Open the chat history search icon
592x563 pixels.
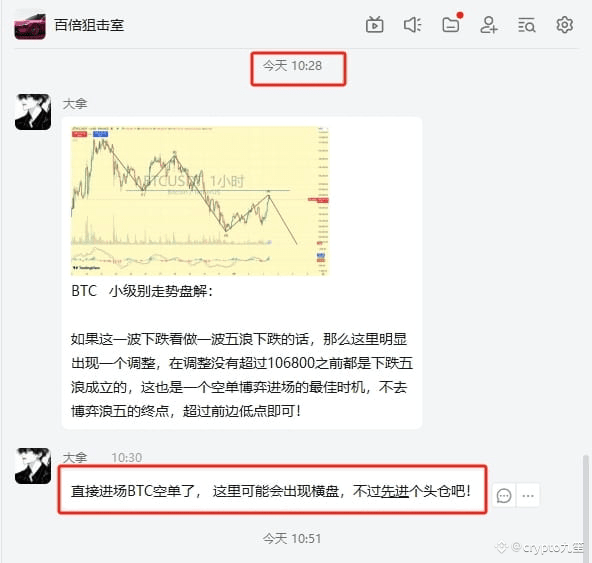point(527,25)
